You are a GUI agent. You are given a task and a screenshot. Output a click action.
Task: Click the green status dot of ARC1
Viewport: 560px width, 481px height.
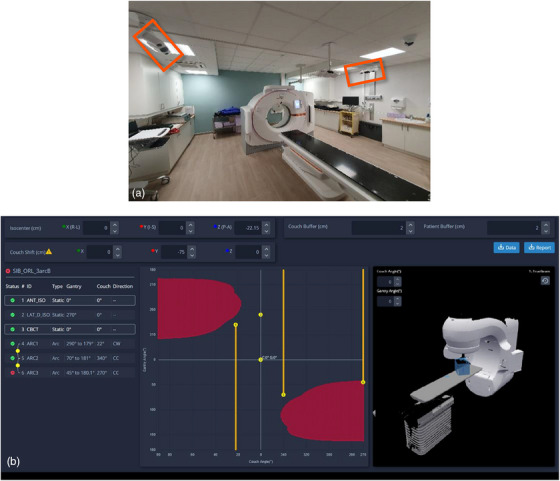(x=12, y=344)
